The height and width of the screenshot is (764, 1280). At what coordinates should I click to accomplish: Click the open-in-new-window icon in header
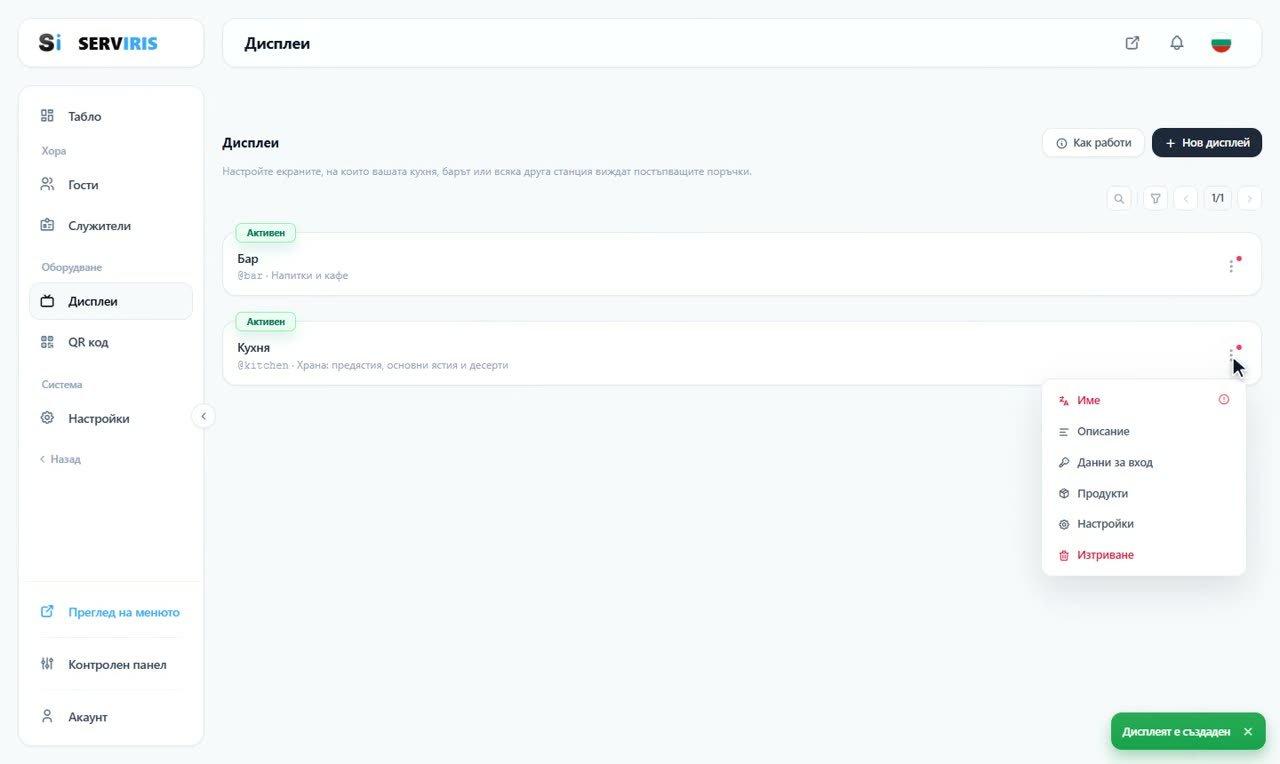[1132, 43]
